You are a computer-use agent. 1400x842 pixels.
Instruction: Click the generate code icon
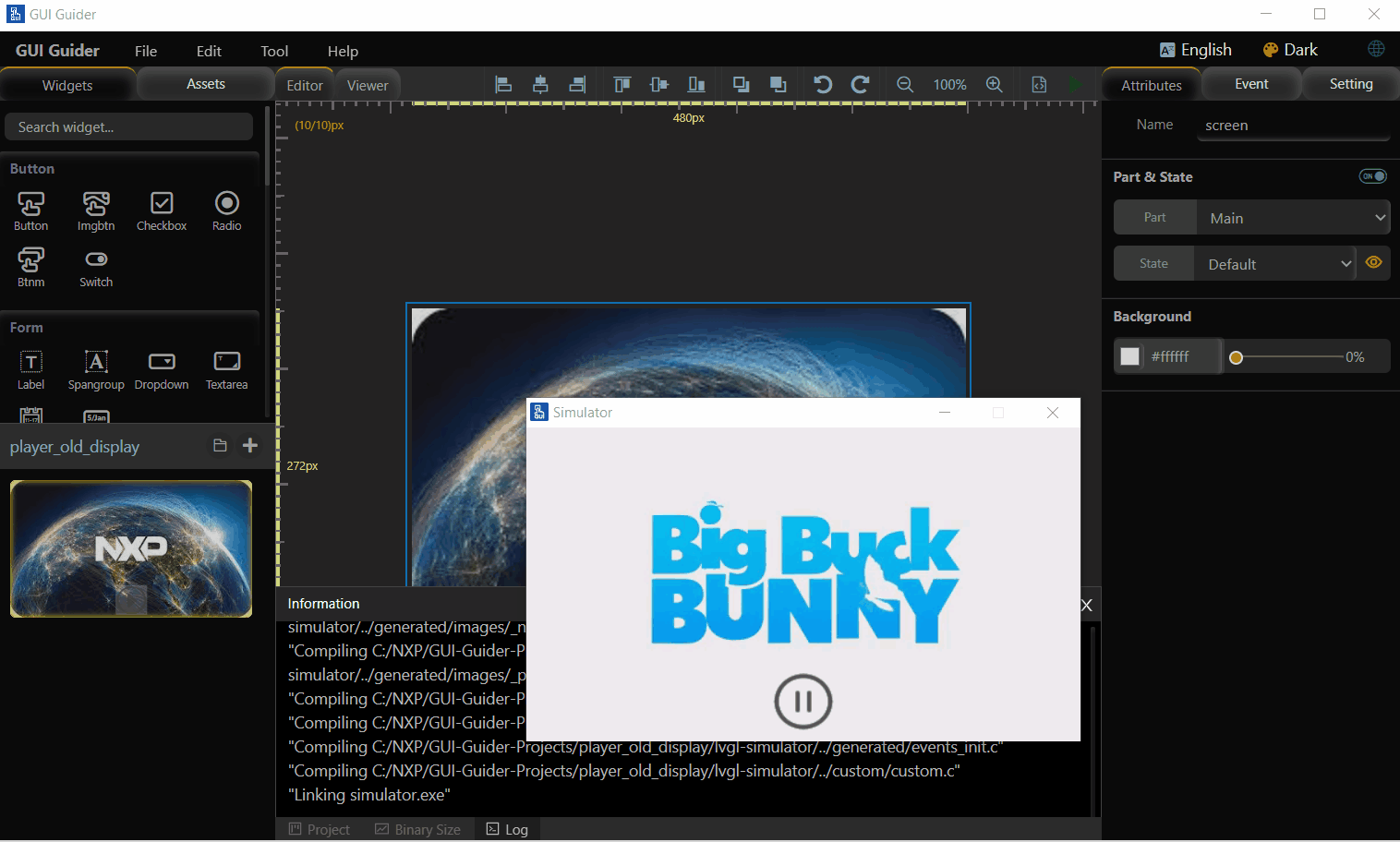click(1039, 85)
